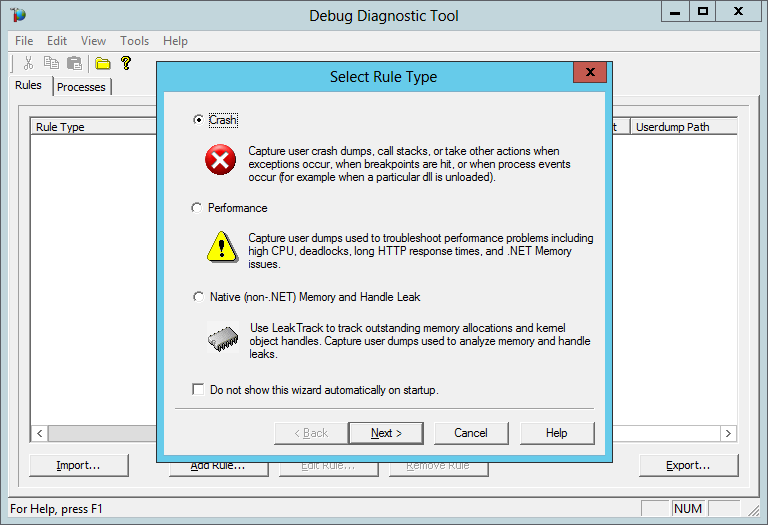The height and width of the screenshot is (525, 768).
Task: Click the right scroll arrow of rules list
Action: (728, 433)
